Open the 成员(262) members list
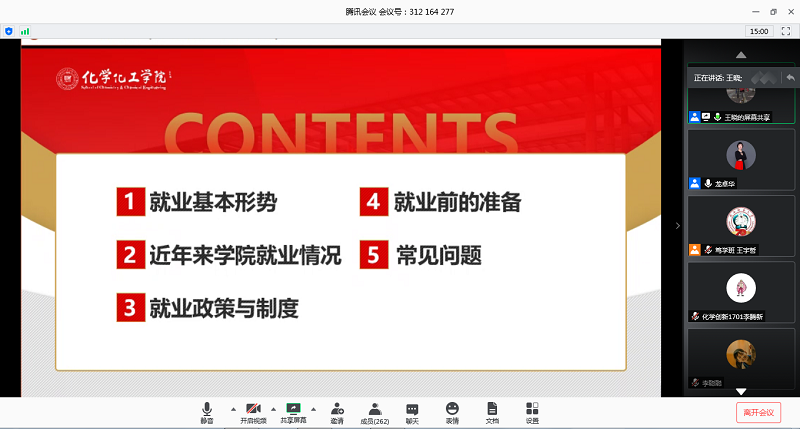800x429 pixels. coord(374,412)
